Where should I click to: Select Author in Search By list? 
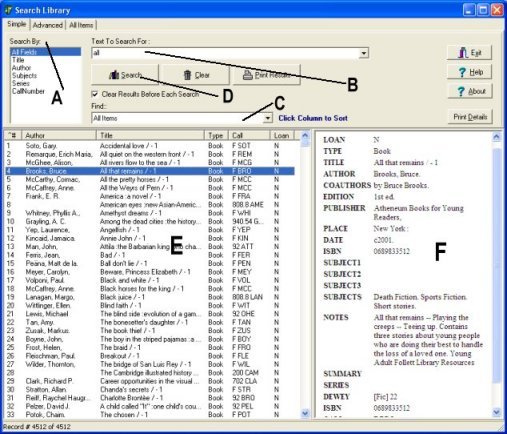pyautogui.click(x=21, y=68)
